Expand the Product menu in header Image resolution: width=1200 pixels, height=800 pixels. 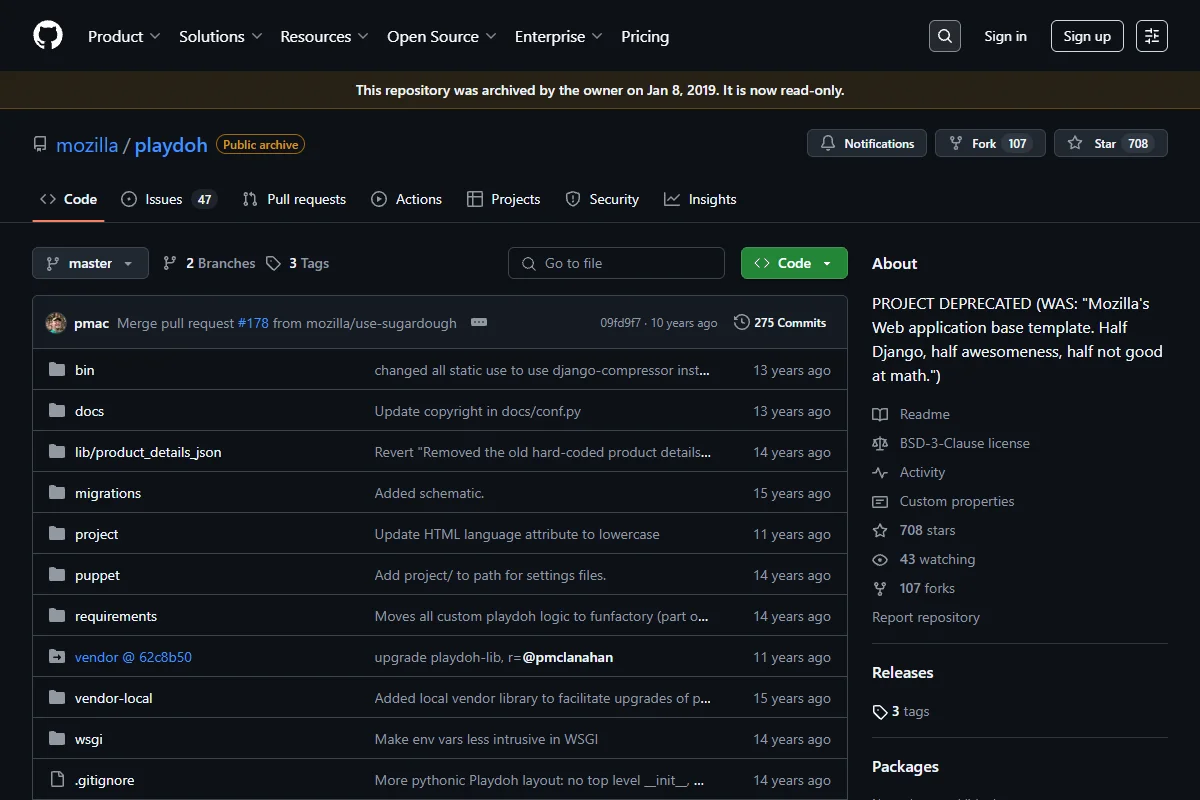tap(124, 36)
